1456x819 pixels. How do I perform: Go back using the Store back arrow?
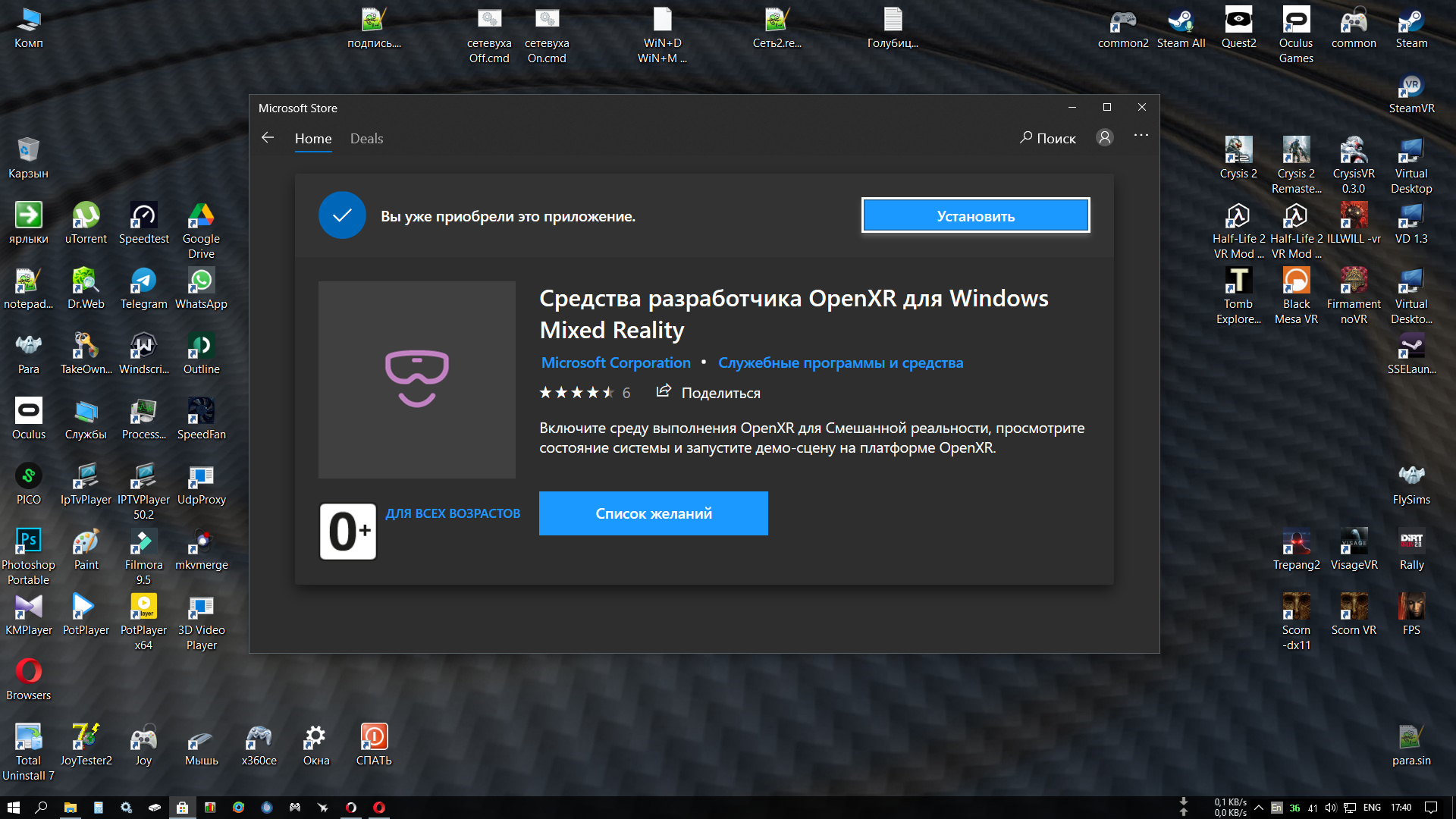pos(268,138)
